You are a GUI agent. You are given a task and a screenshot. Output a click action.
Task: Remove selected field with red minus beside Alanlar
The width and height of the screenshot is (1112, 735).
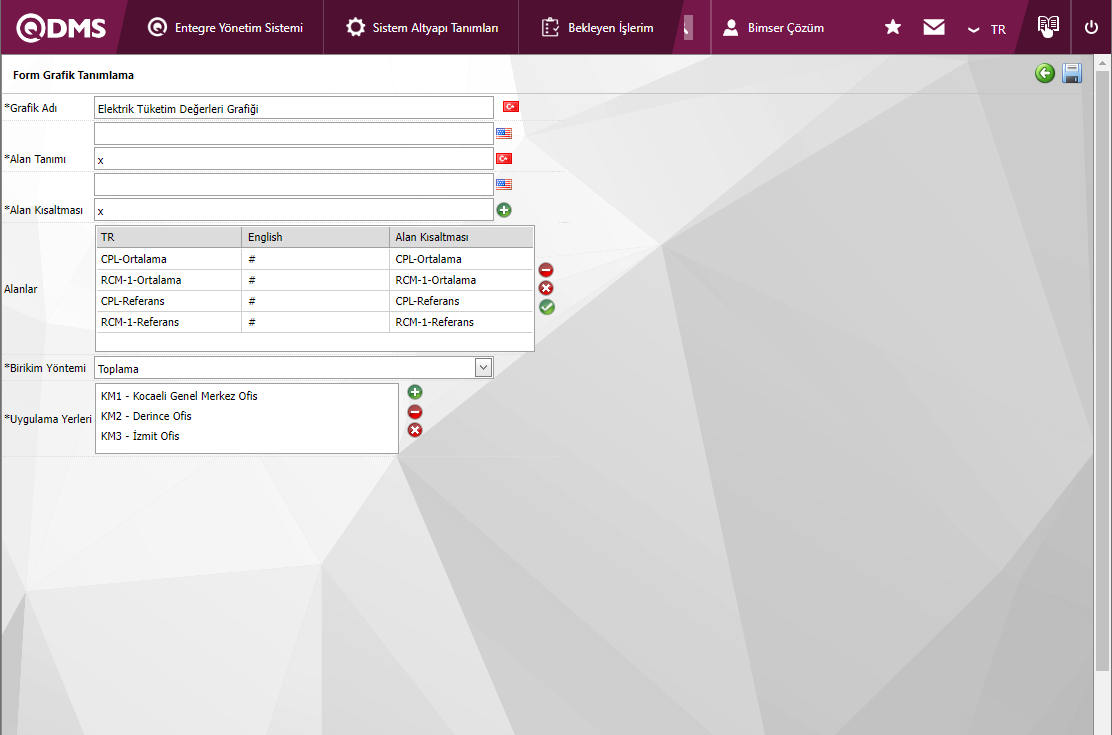(x=546, y=270)
